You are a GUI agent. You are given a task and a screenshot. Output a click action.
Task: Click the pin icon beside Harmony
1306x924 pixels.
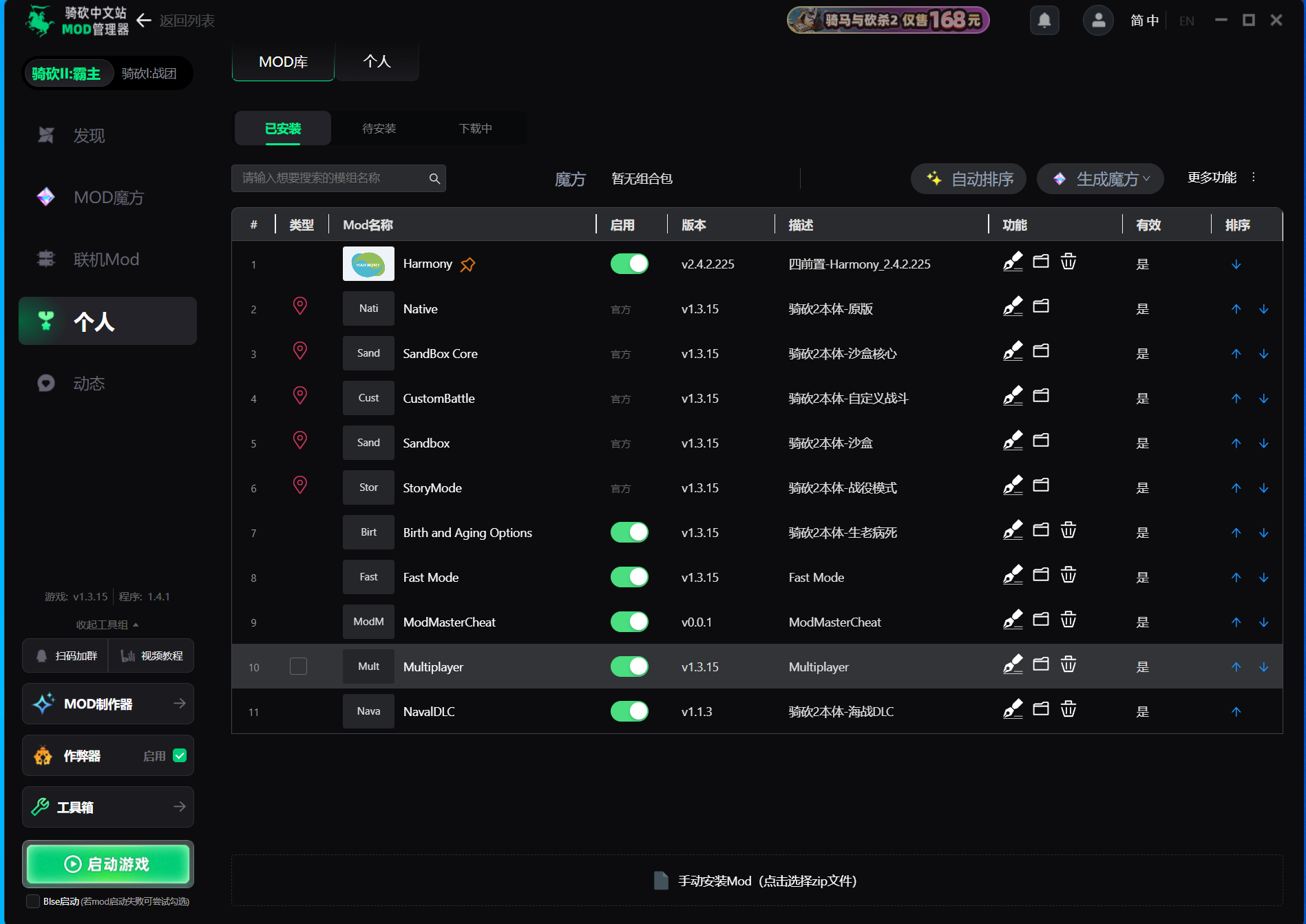(x=468, y=264)
